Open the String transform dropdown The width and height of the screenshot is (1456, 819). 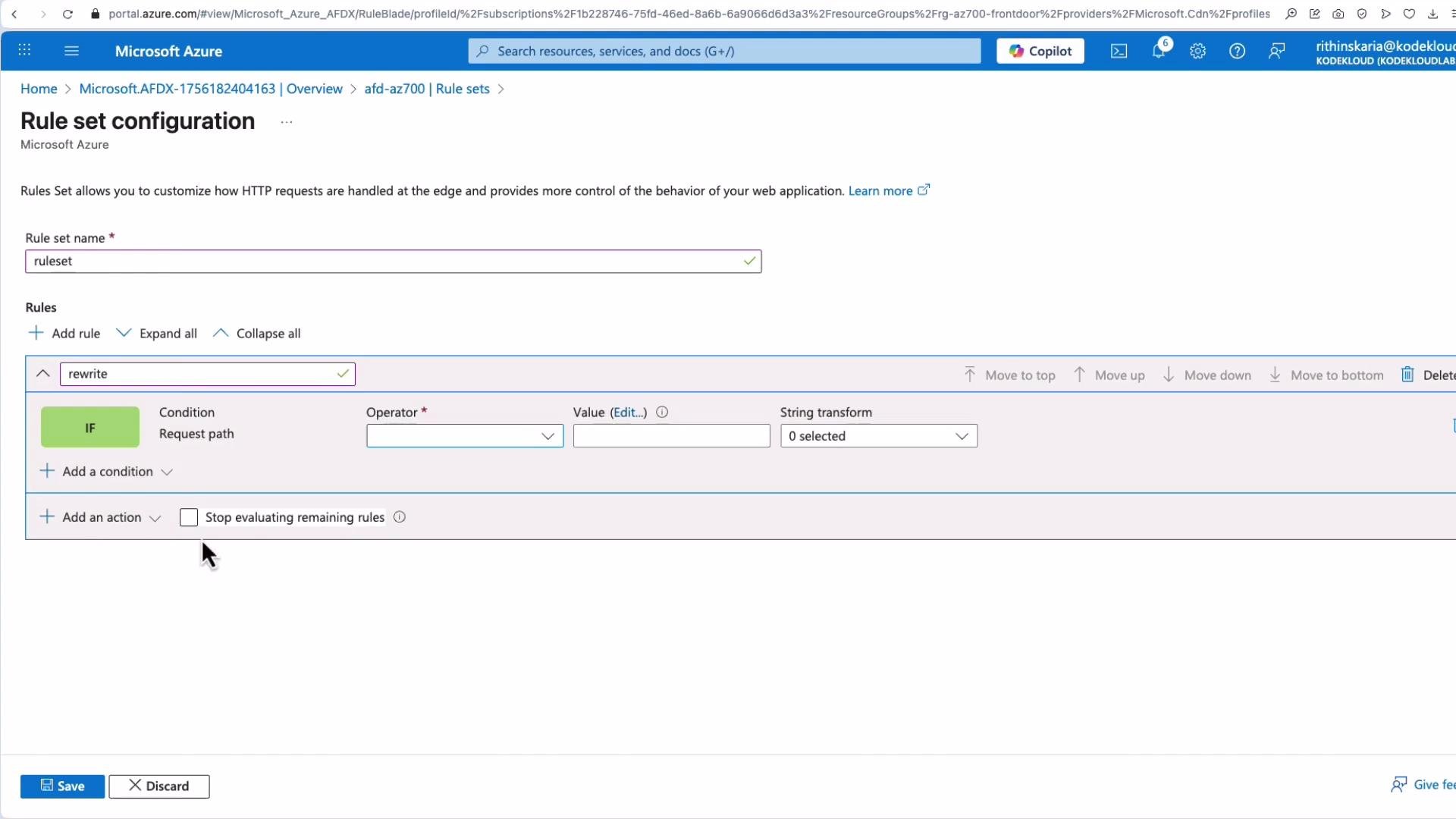click(x=879, y=436)
